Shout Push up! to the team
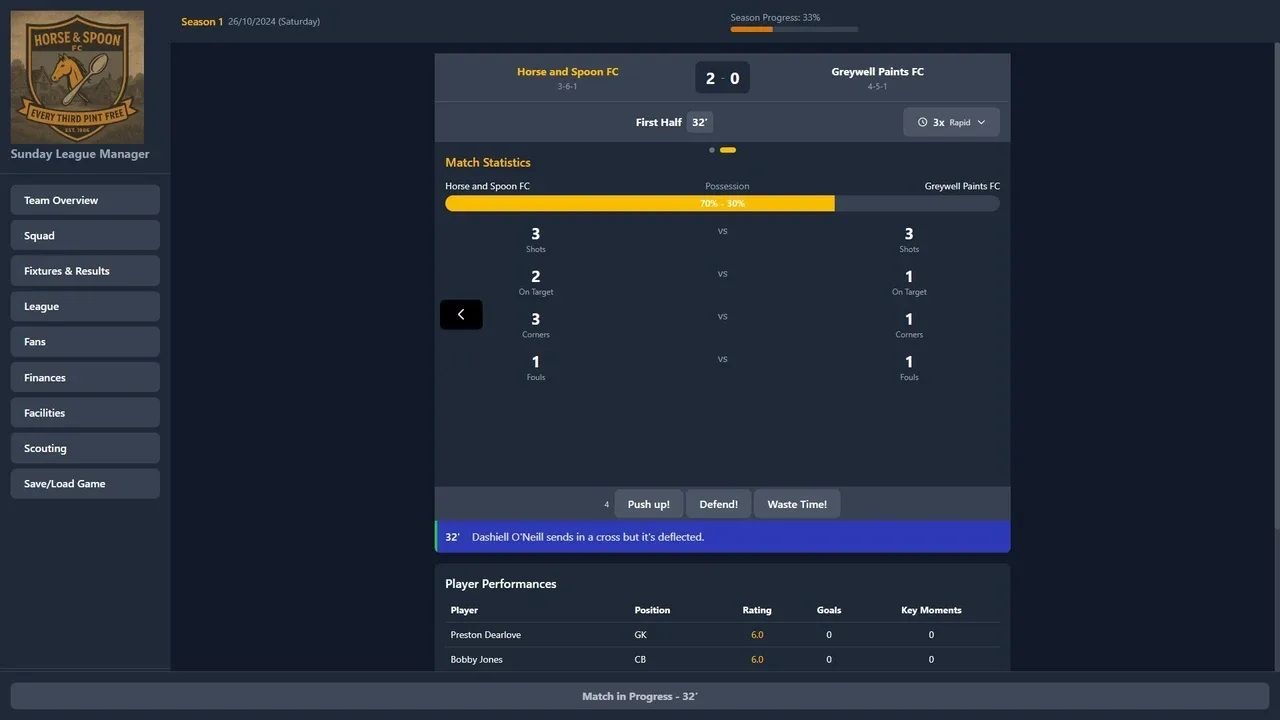This screenshot has width=1280, height=720. (x=649, y=504)
